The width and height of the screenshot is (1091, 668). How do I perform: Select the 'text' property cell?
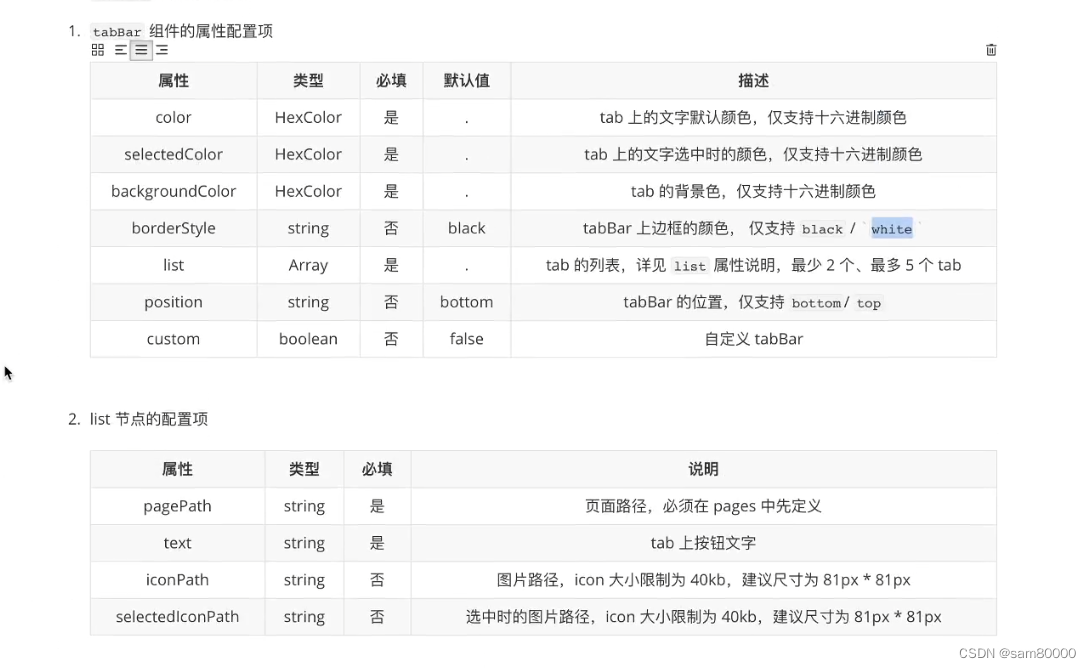point(177,543)
